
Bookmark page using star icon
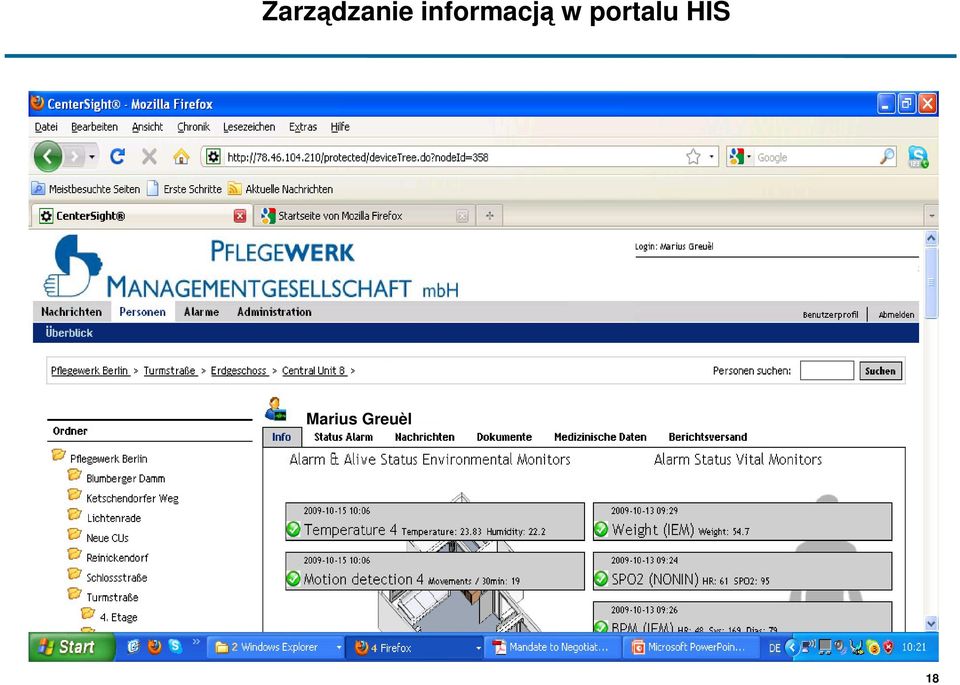[x=693, y=157]
